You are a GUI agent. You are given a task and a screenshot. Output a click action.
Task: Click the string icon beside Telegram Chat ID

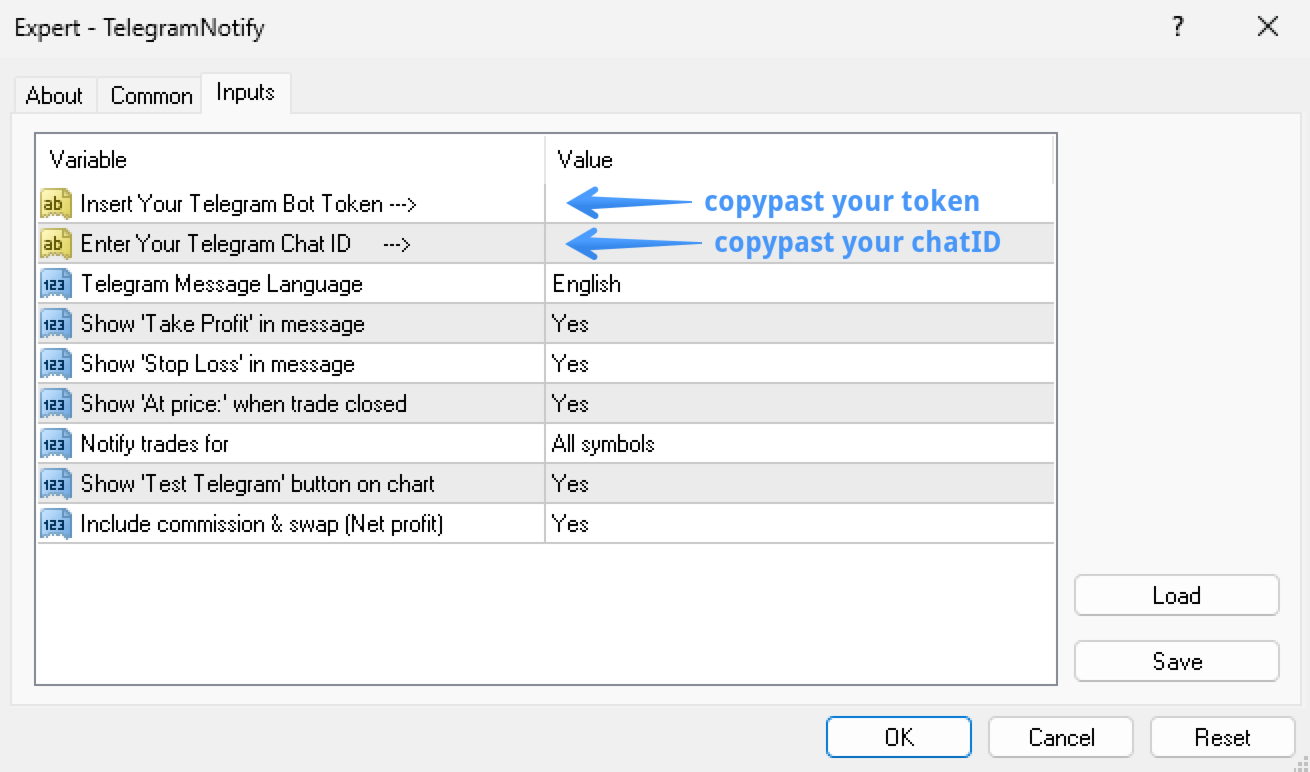click(x=56, y=244)
